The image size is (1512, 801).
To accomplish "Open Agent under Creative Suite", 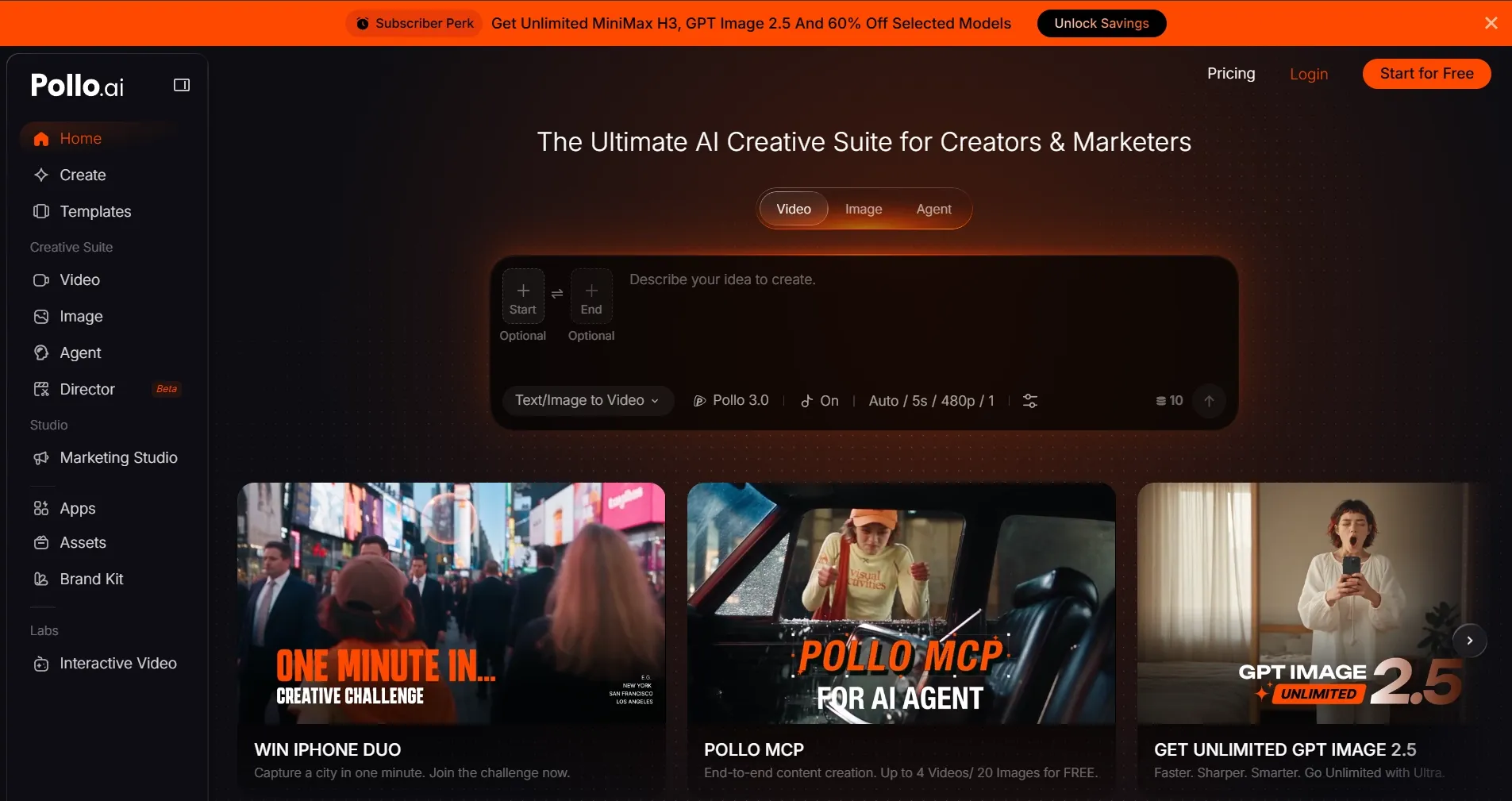I will pyautogui.click(x=107, y=352).
